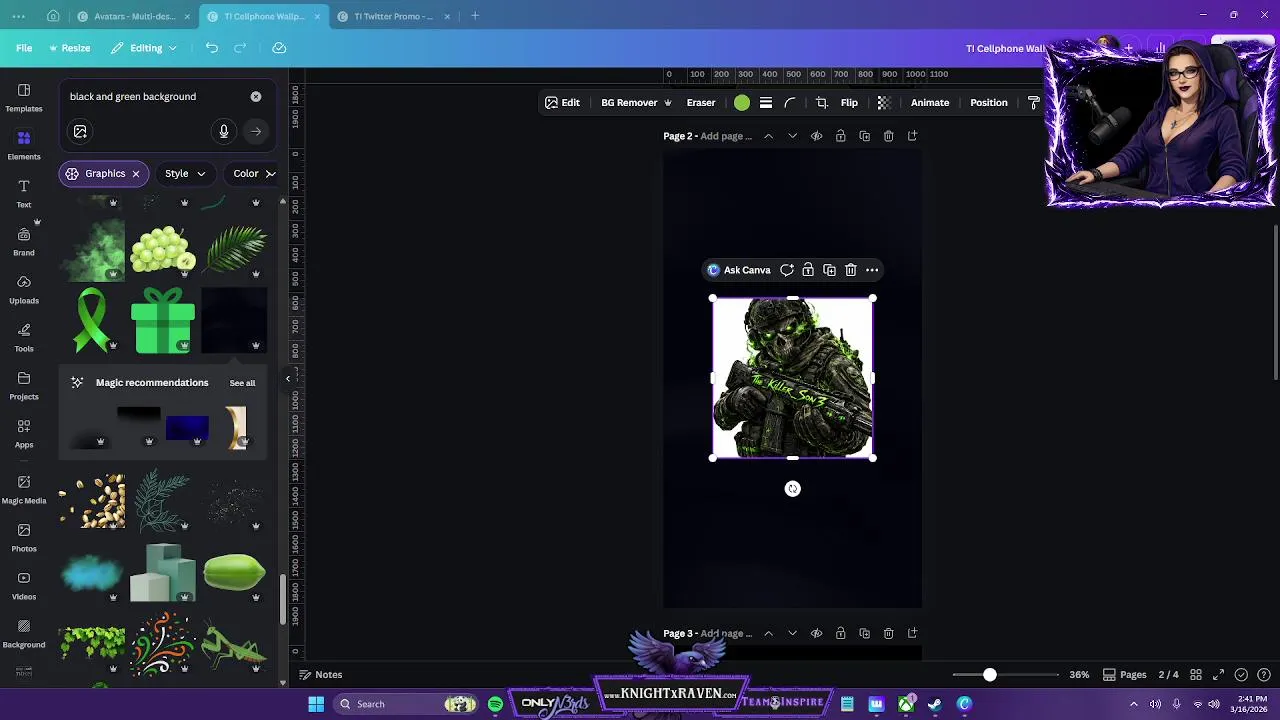
Task: Open the Tools panel in the sidebar
Action: click(24, 337)
